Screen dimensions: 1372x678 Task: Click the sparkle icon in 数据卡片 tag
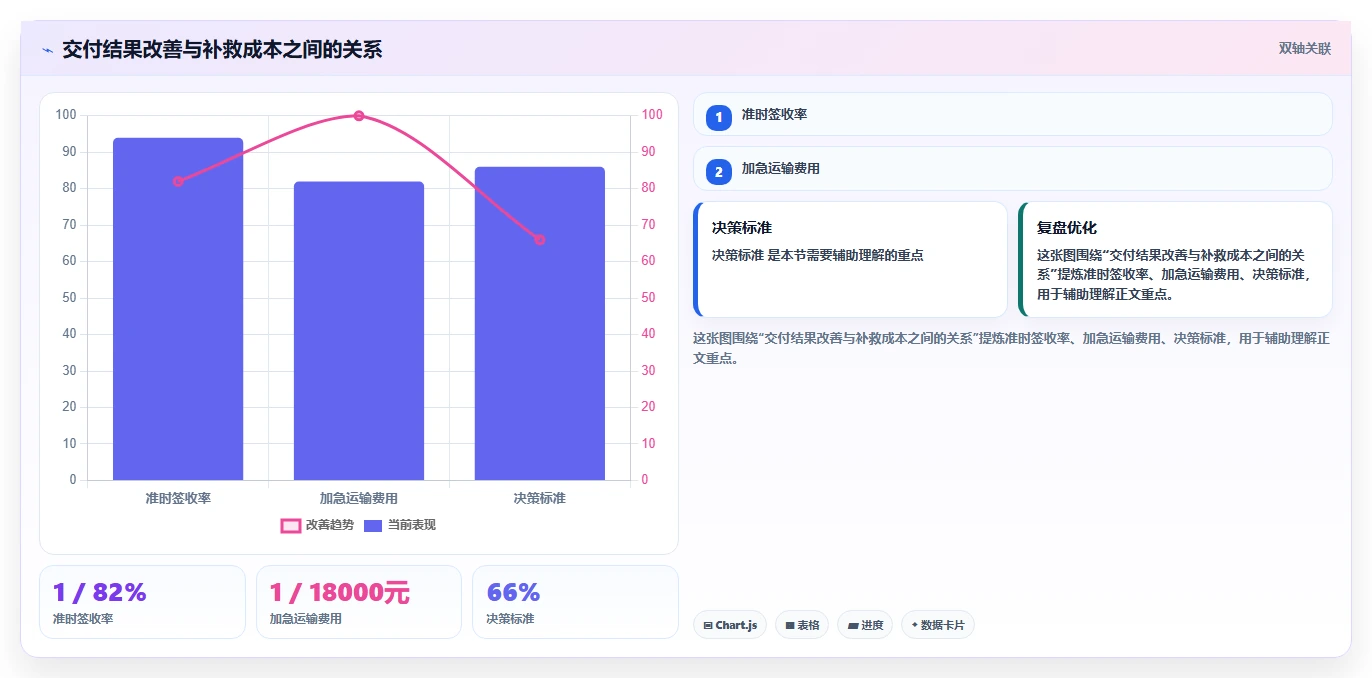pos(914,626)
